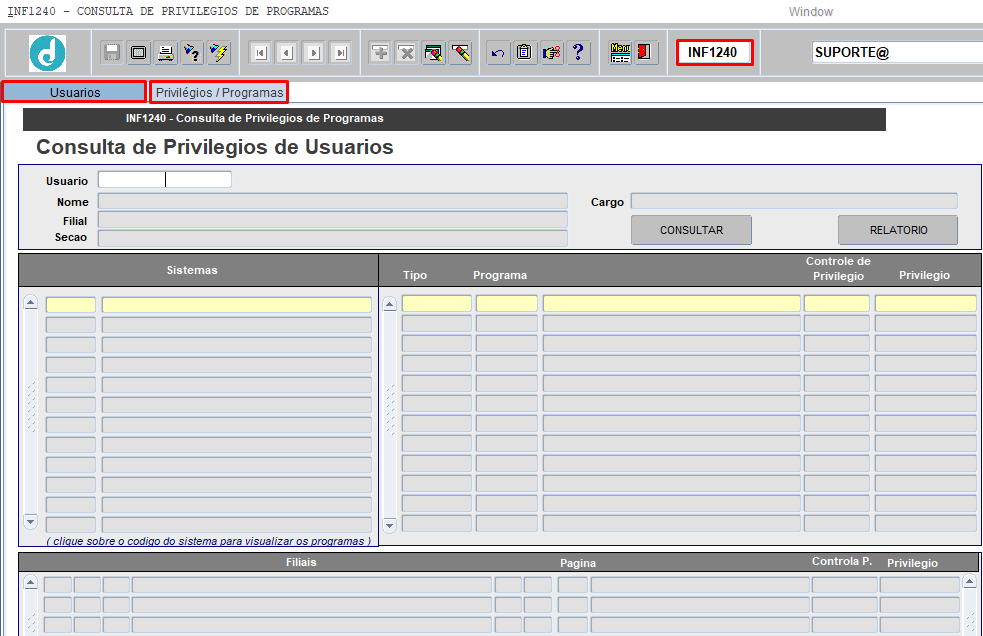The image size is (983, 636).
Task: Select the first yellow Tipo cell
Action: pos(436,304)
